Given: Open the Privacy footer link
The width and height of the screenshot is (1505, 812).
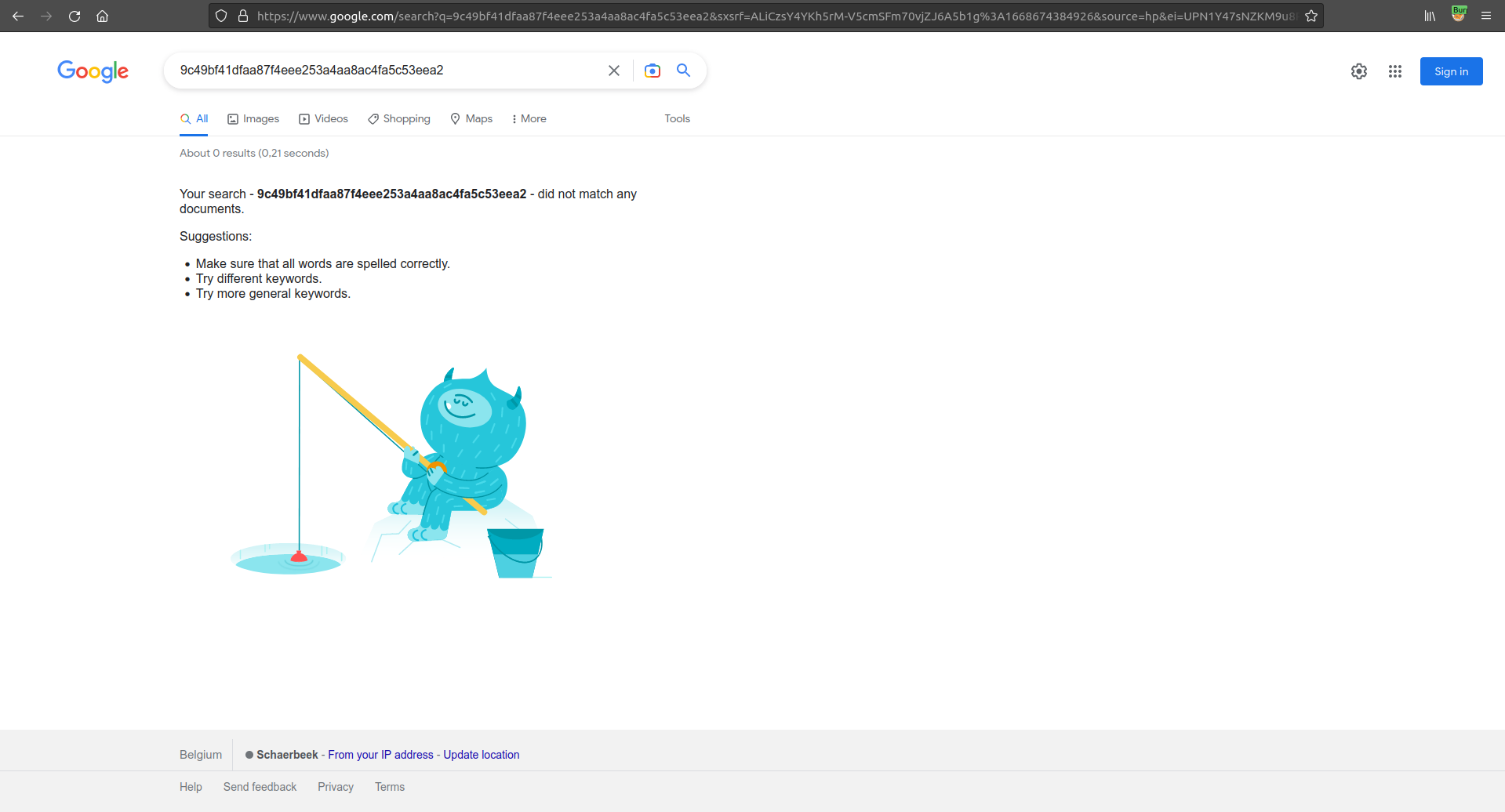Looking at the screenshot, I should click(336, 787).
